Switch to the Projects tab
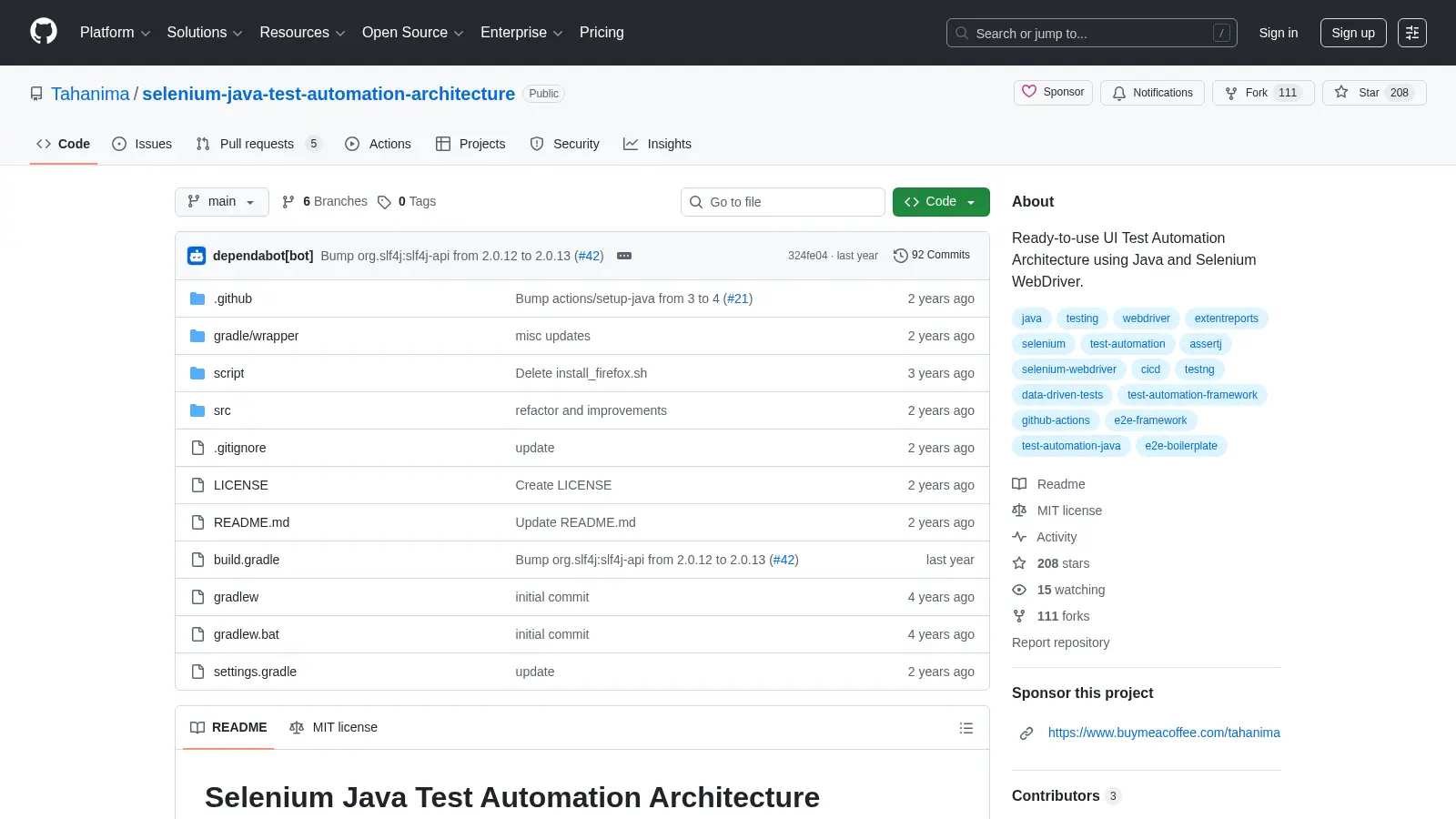 coord(470,144)
